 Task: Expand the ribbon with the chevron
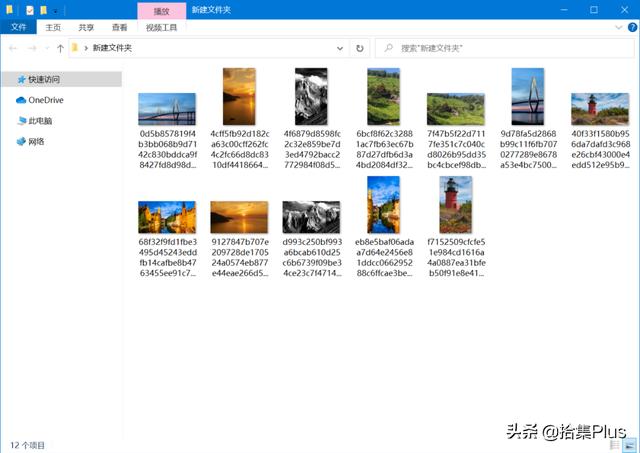(618, 28)
